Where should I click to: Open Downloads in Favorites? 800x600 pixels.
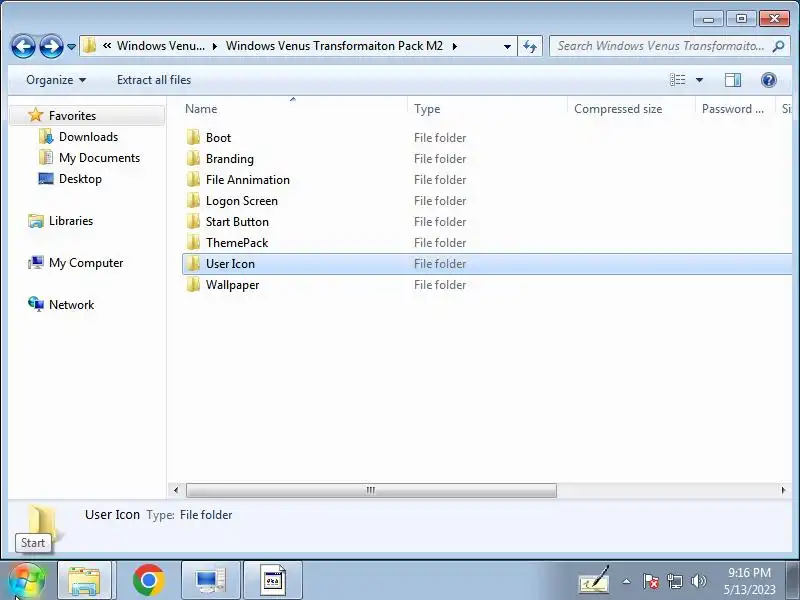[88, 137]
